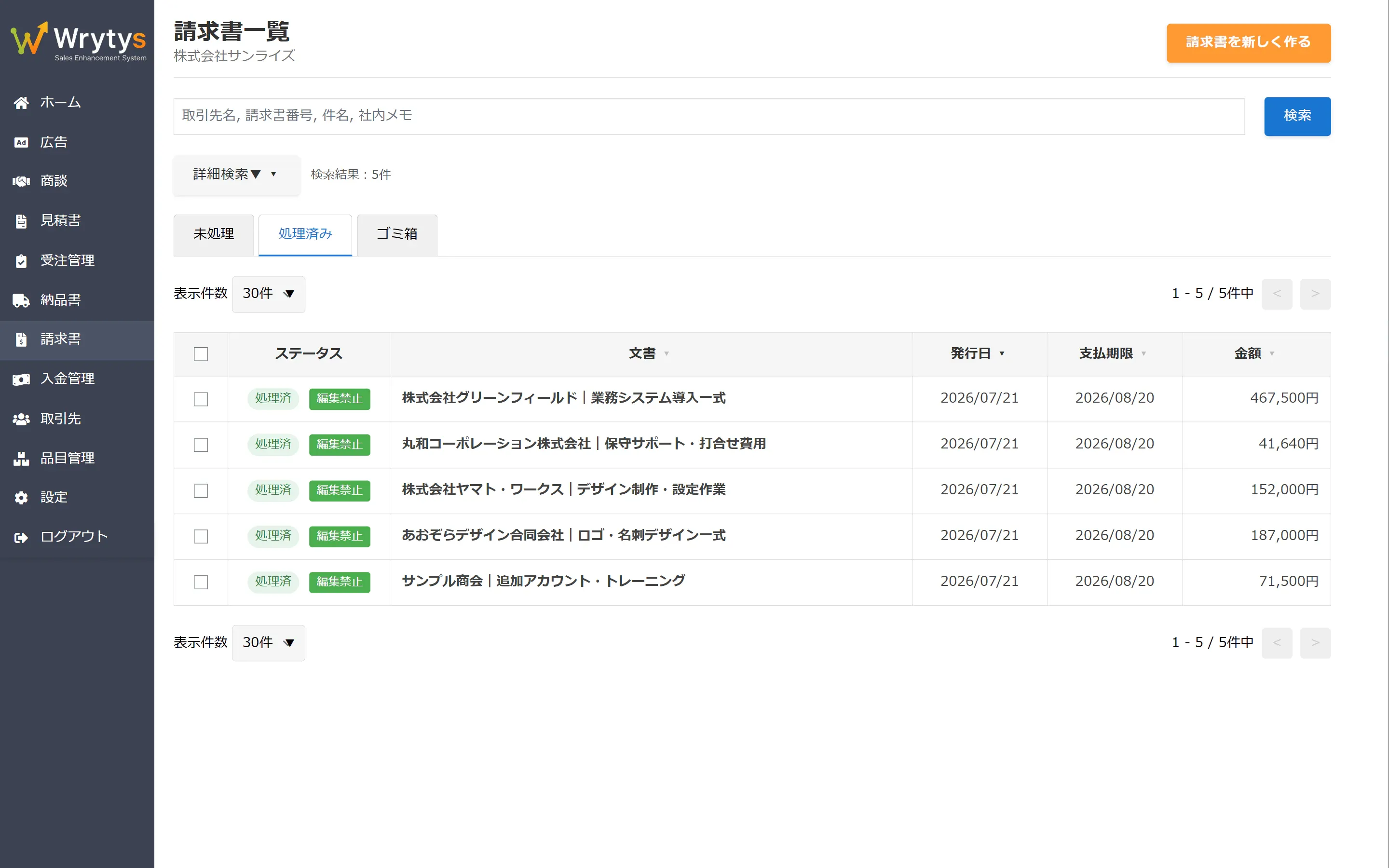Open 品目管理 in the sidebar

coord(77,459)
